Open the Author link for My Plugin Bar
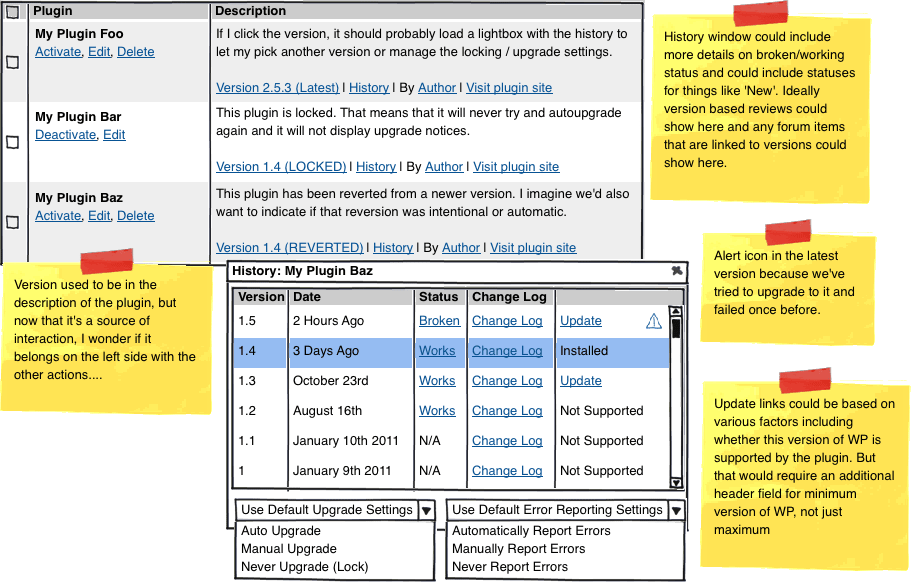This screenshot has height=582, width=911. tap(444, 167)
